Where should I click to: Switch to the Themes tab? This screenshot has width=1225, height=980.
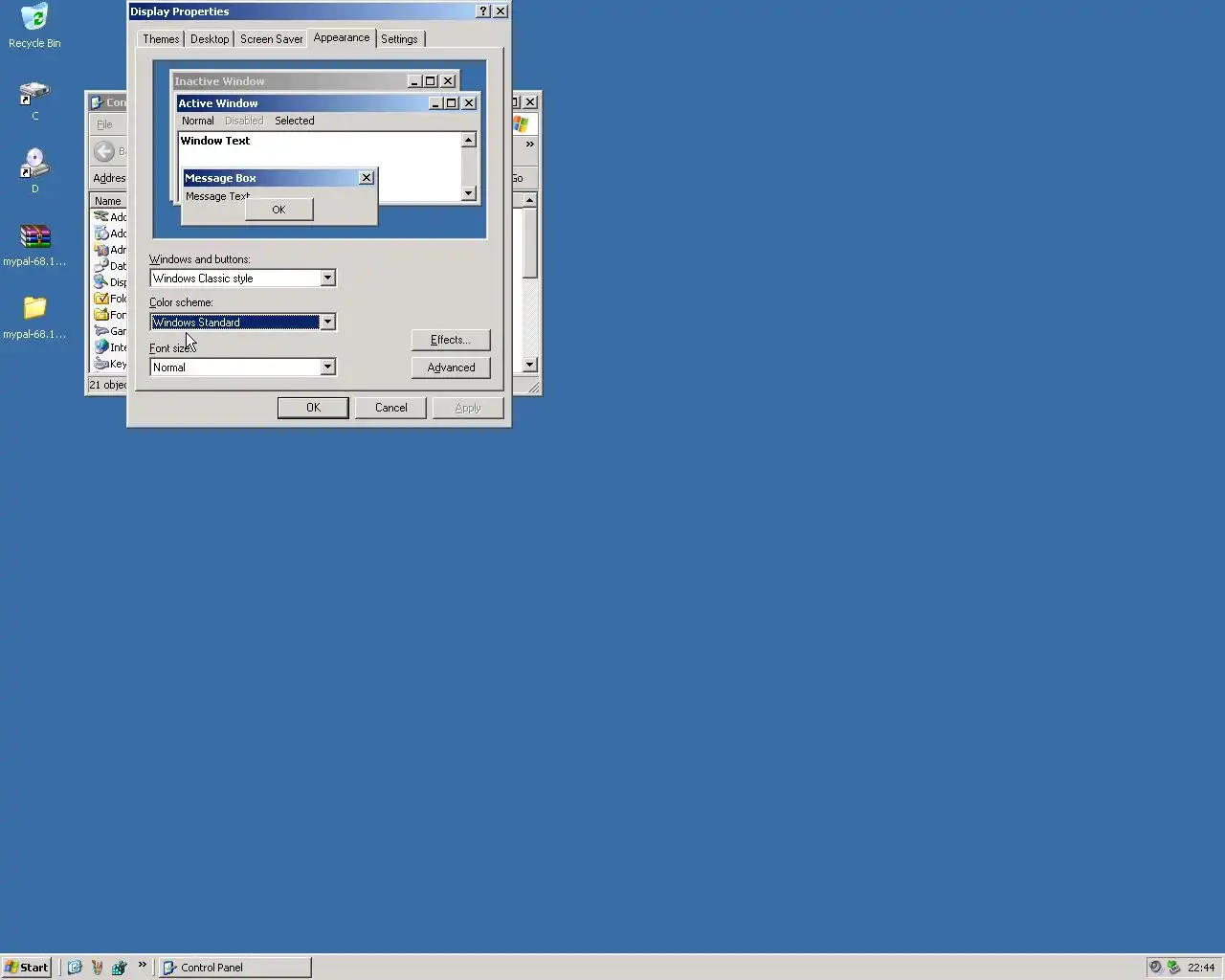click(161, 39)
